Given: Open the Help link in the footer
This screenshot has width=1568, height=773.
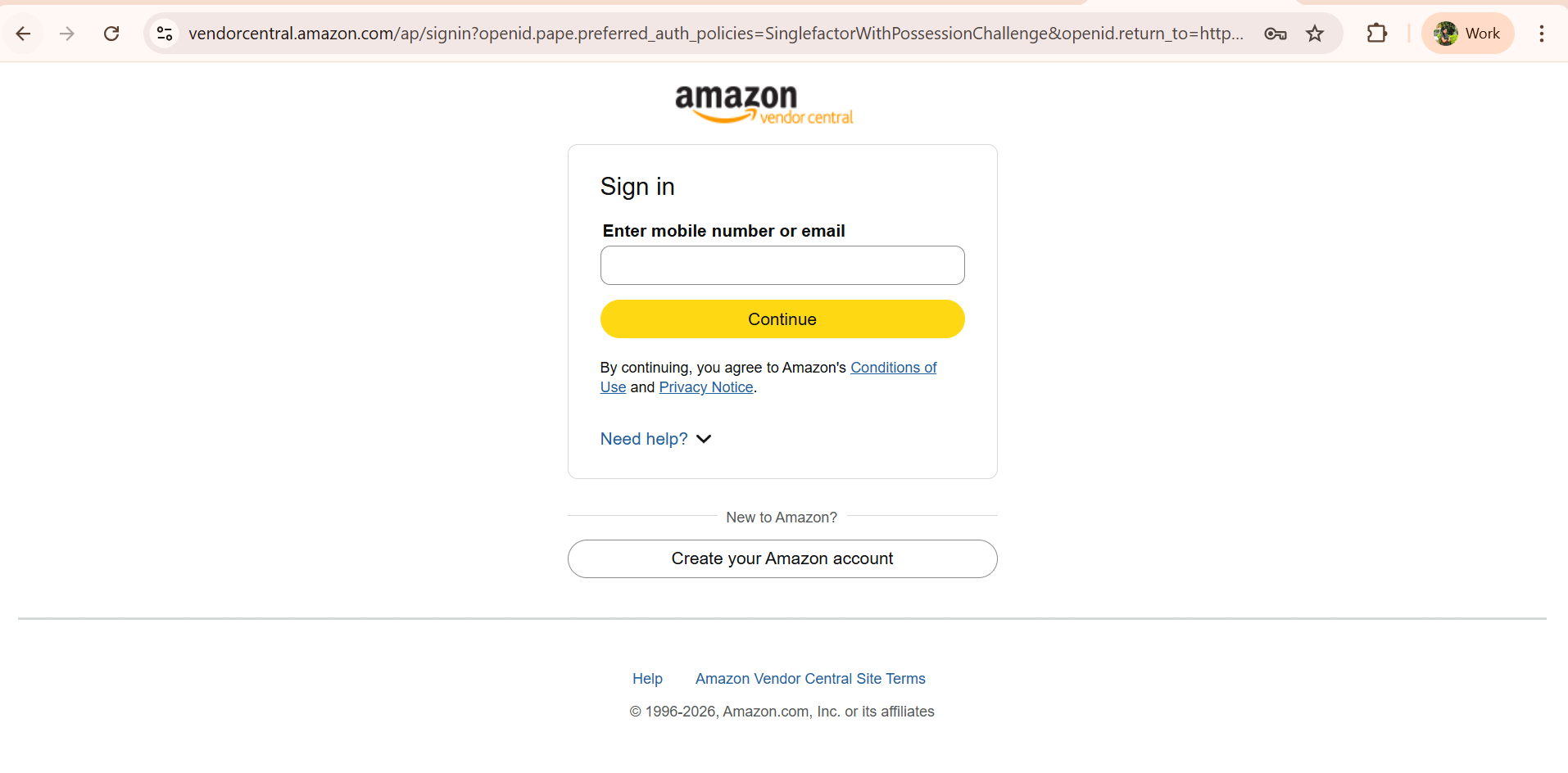Looking at the screenshot, I should 647,679.
